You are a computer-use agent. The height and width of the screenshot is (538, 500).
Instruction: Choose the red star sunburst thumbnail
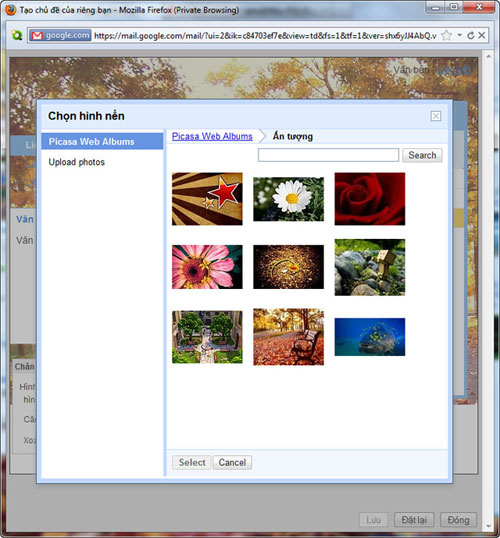point(207,199)
